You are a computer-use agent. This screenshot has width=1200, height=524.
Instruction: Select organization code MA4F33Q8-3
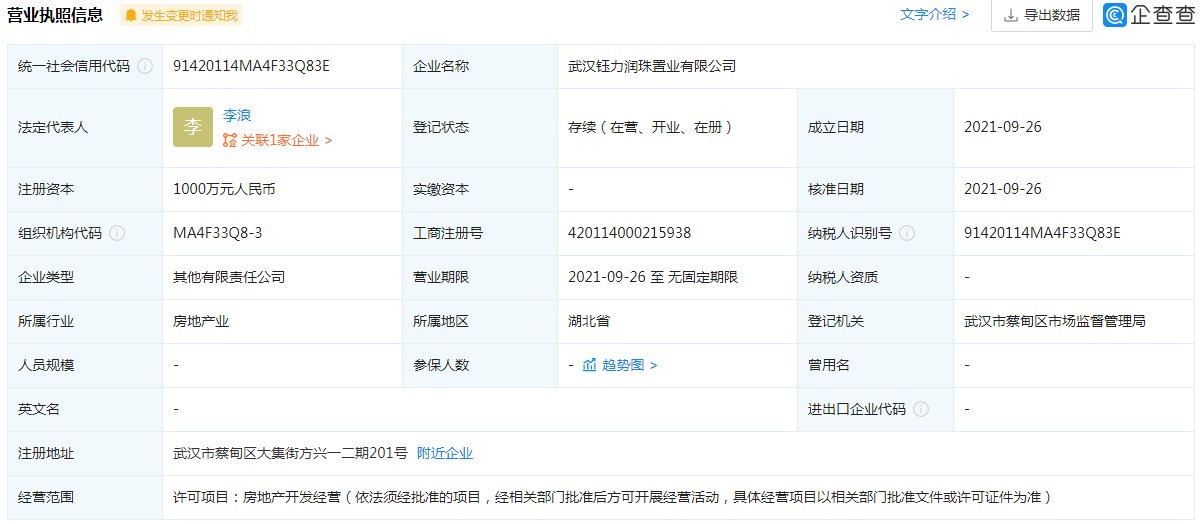[x=217, y=233]
